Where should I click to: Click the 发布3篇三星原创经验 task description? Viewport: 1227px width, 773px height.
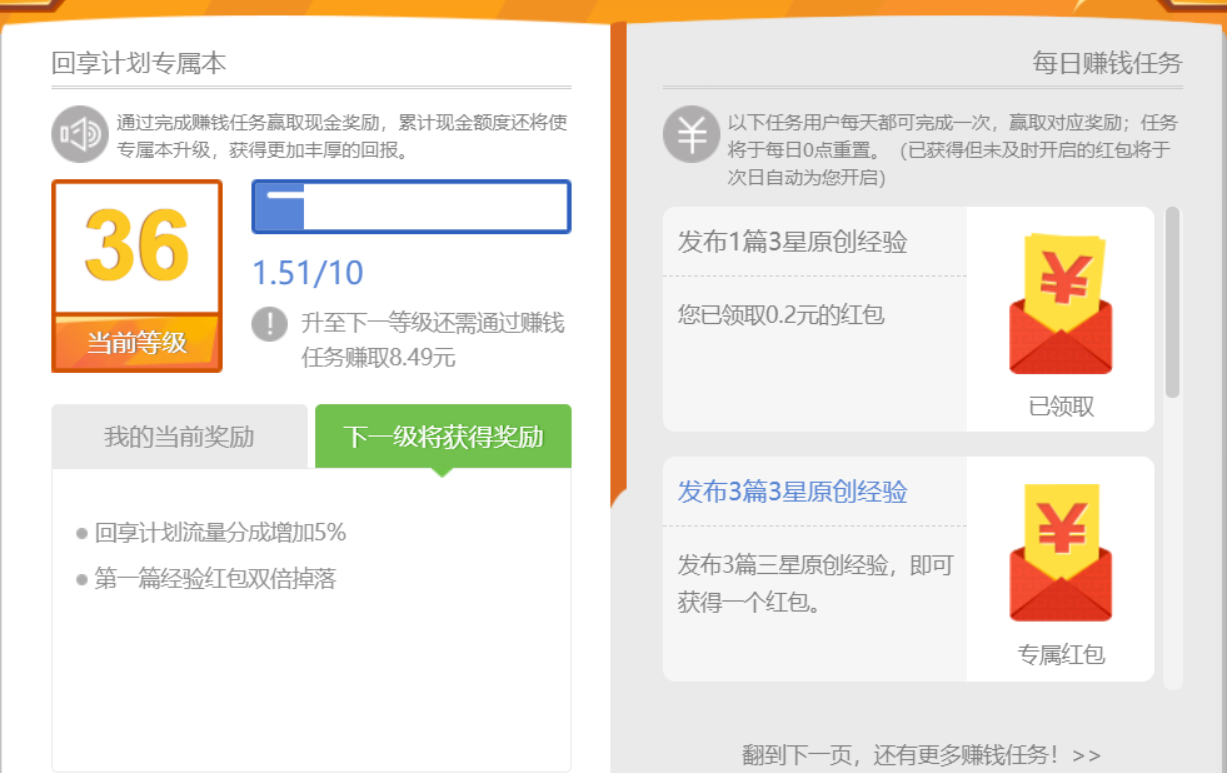[x=816, y=584]
